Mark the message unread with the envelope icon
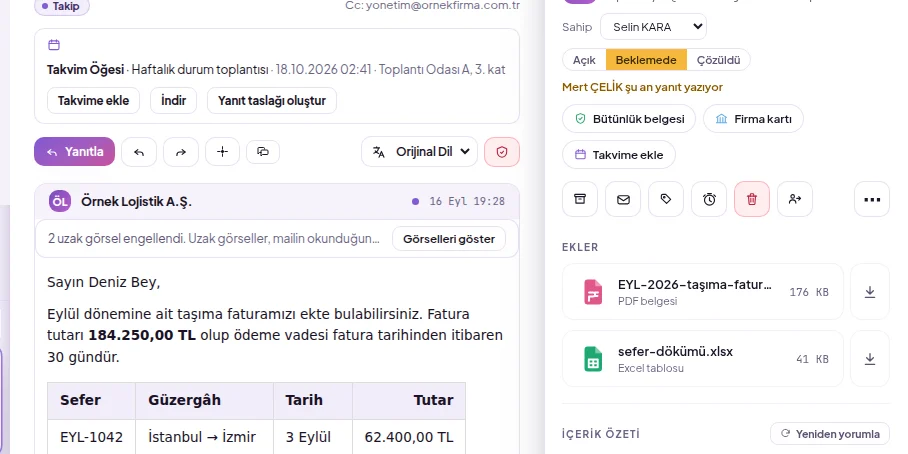 pyautogui.click(x=623, y=199)
